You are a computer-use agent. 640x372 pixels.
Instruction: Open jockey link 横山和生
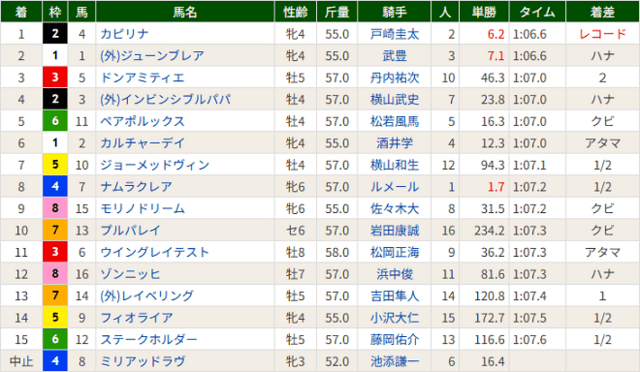[394, 165]
